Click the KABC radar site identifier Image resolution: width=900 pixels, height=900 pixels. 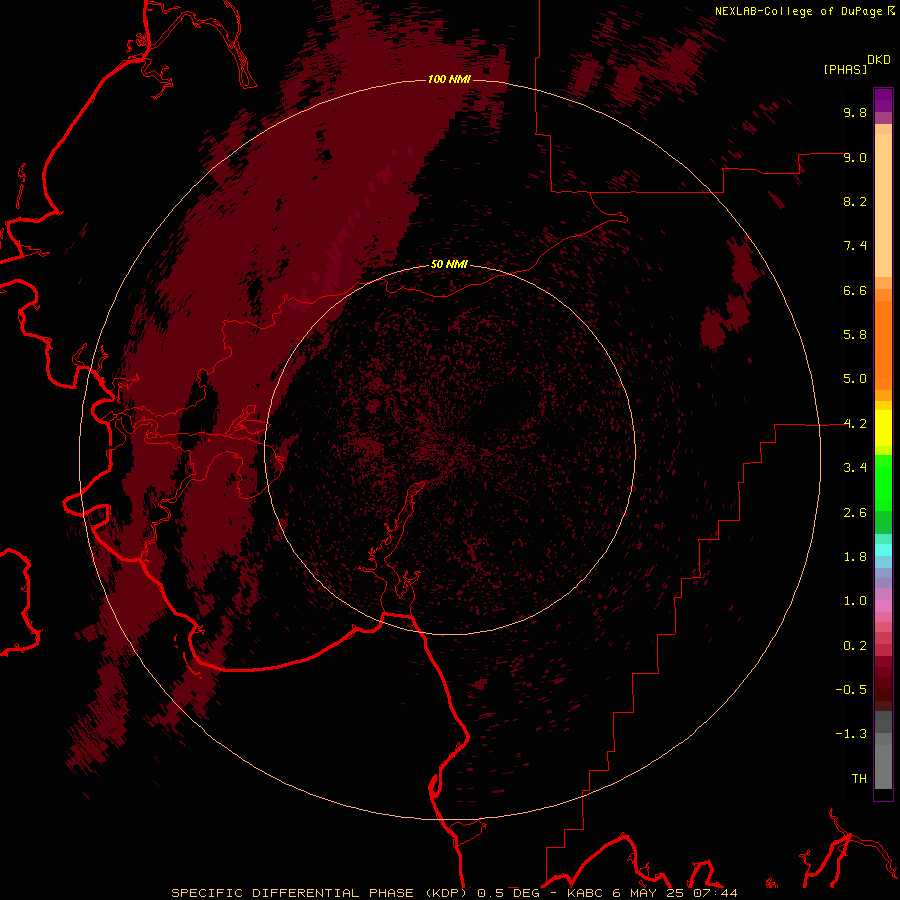[585, 893]
